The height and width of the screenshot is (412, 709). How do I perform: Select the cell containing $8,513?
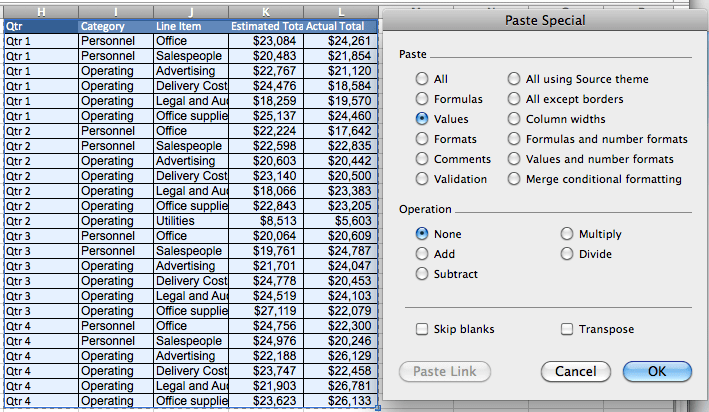tap(265, 221)
